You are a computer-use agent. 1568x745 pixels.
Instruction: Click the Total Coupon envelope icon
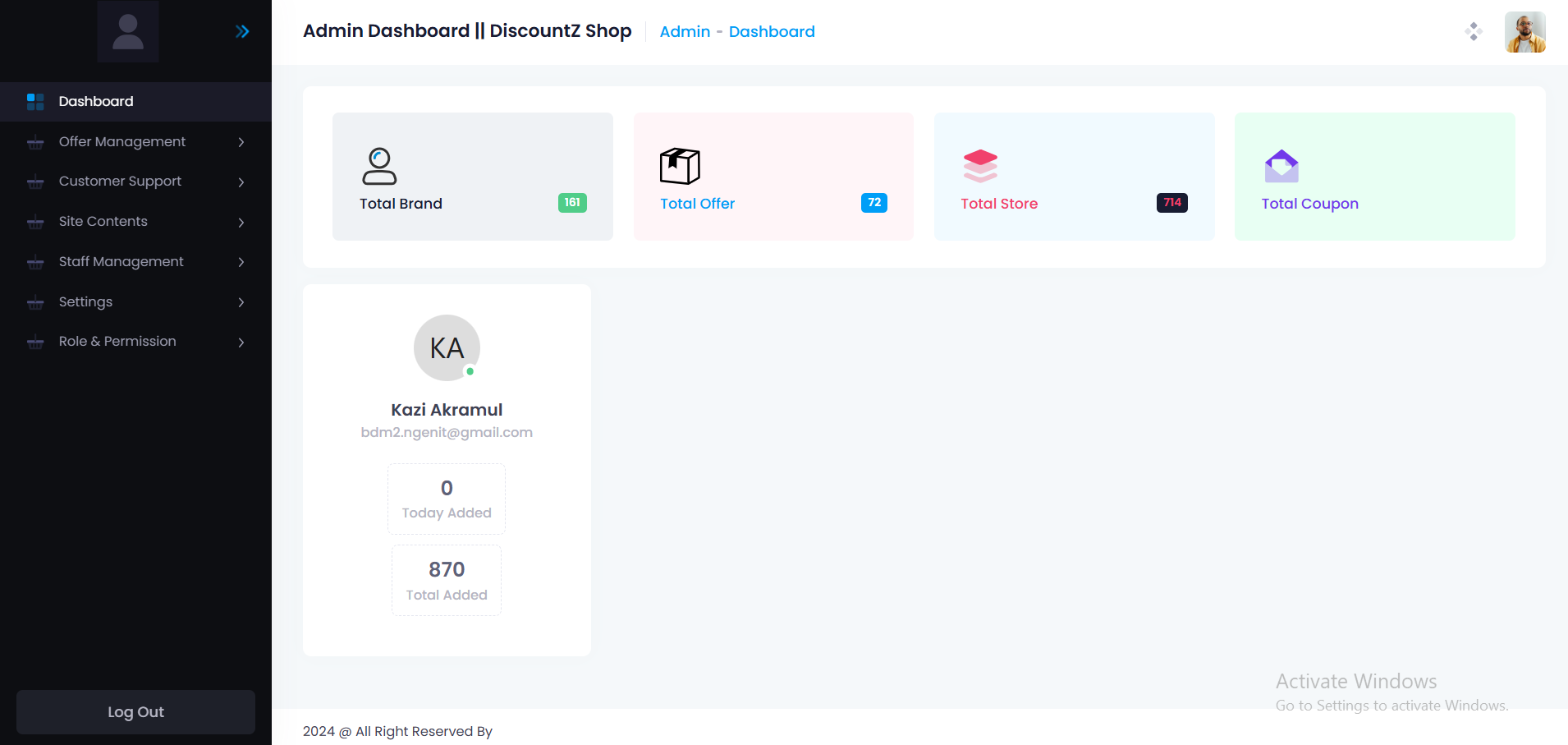[x=1281, y=166]
